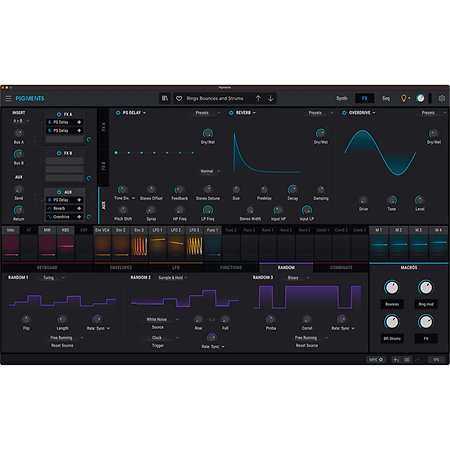Viewport: 450px width, 450px height.
Task: Click the LFO 1 modulation source
Action: [157, 244]
